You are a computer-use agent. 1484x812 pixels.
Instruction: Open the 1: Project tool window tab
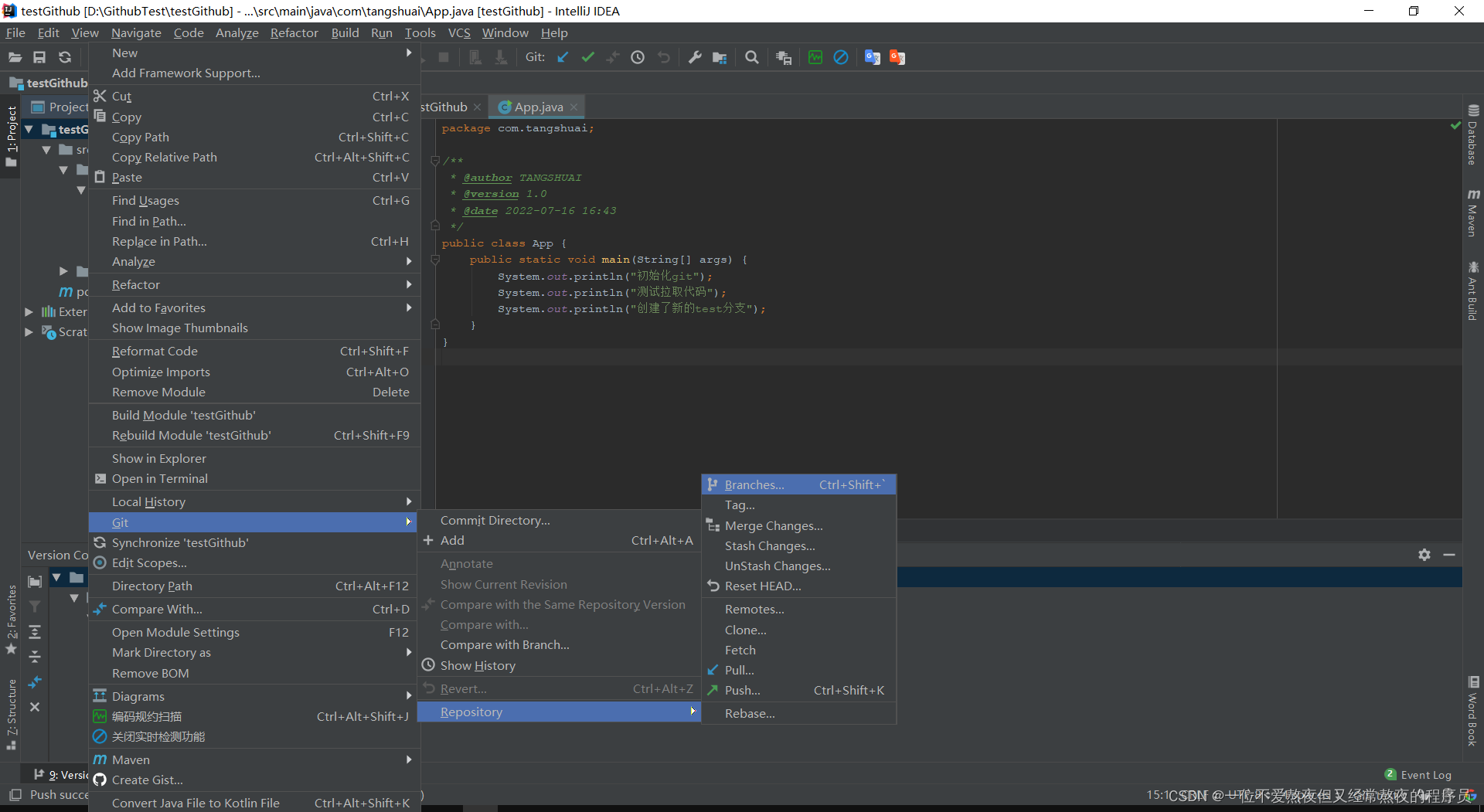coord(12,137)
